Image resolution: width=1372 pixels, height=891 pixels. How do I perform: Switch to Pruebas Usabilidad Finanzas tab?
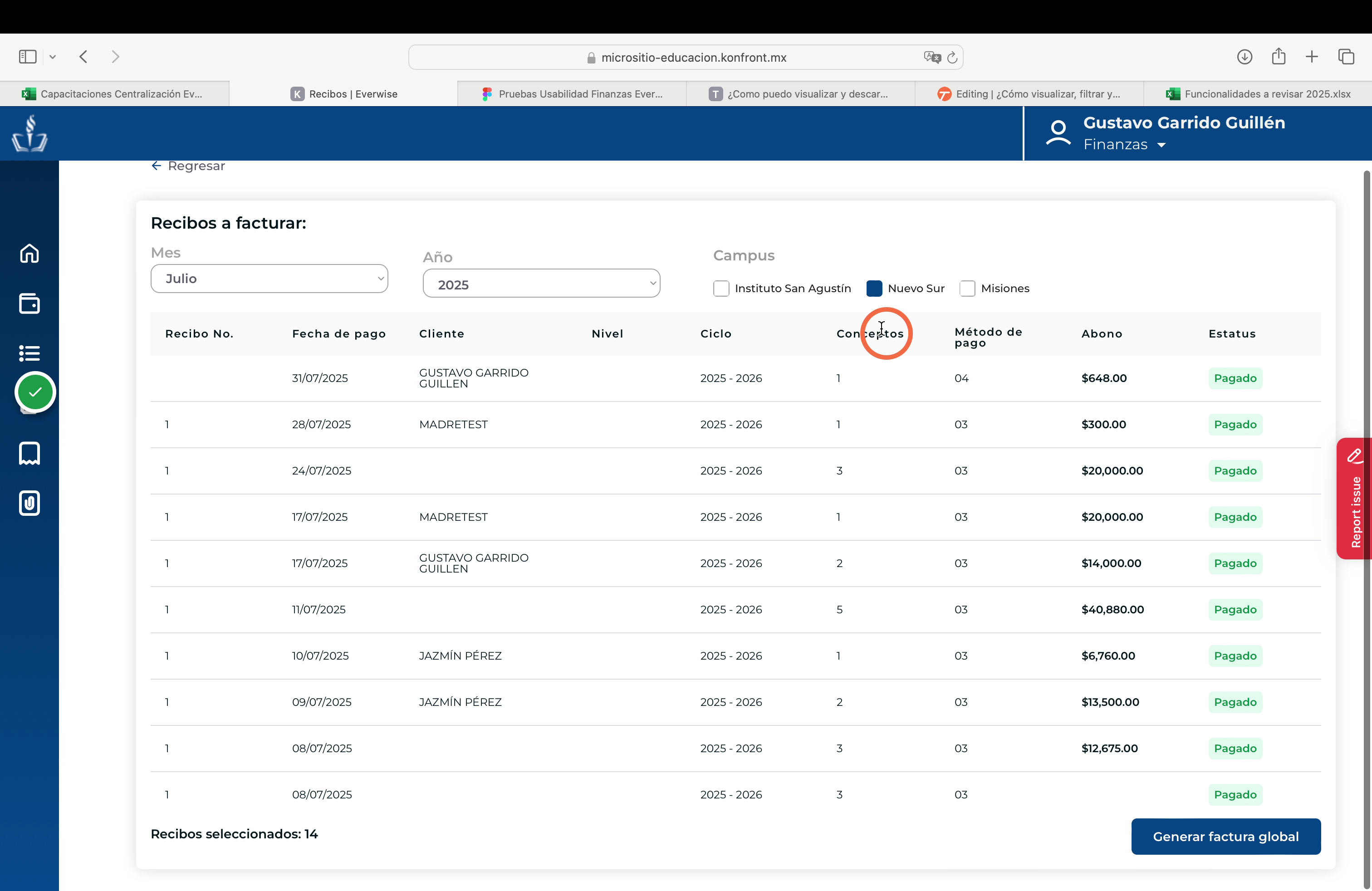tap(572, 94)
